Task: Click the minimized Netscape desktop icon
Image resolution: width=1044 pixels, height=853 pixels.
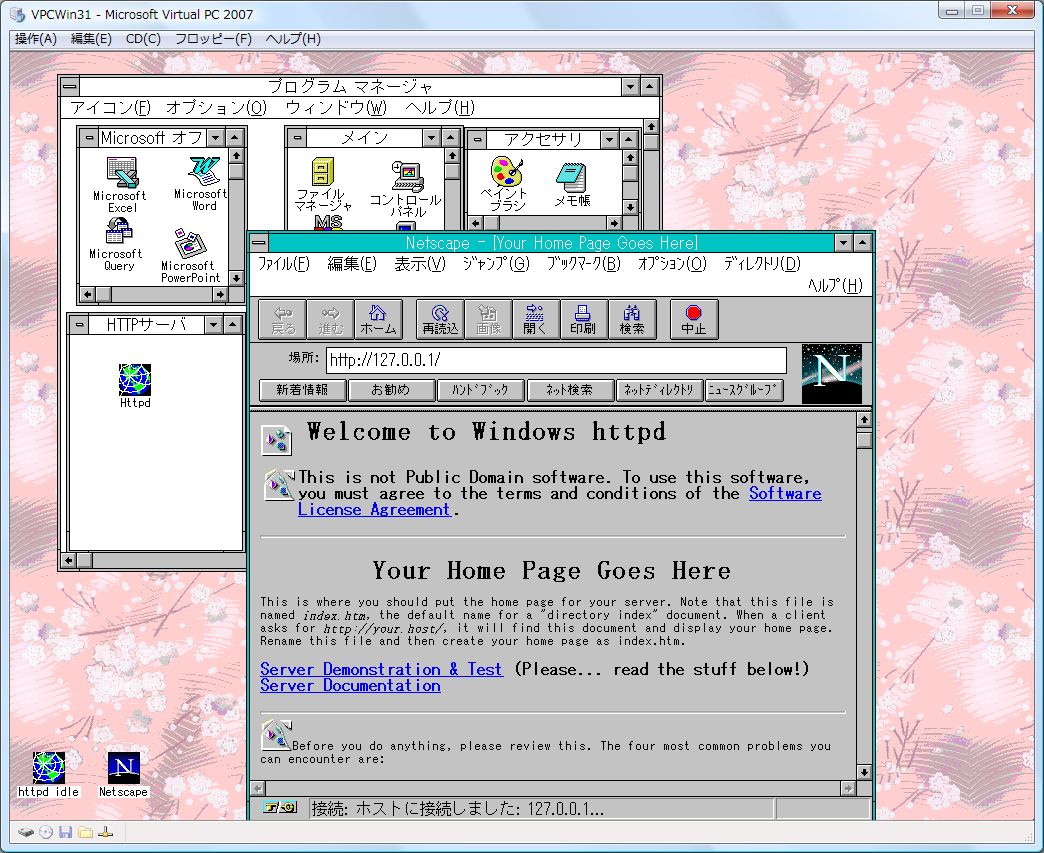Action: (124, 768)
